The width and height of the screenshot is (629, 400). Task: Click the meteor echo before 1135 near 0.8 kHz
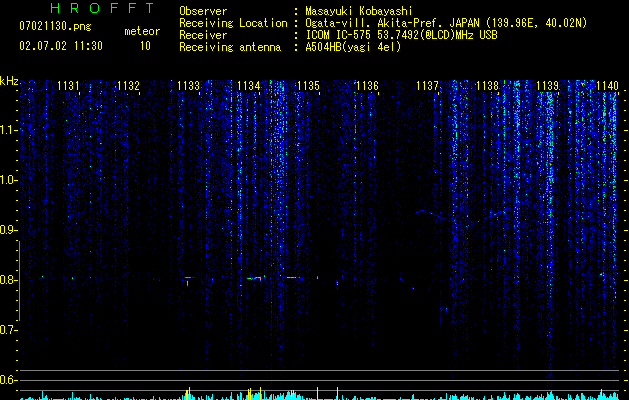(x=291, y=277)
